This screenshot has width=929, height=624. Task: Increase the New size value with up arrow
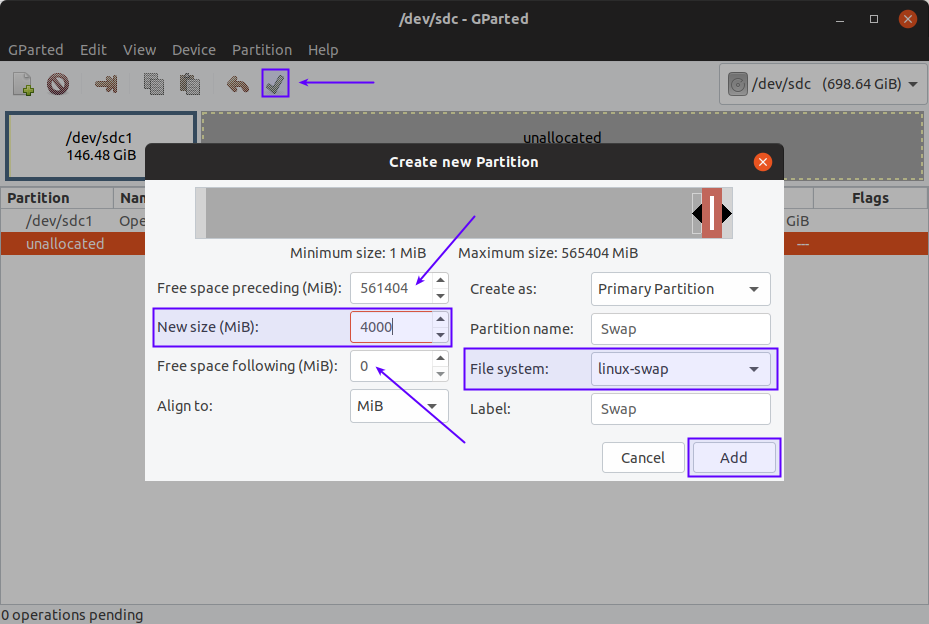441,320
